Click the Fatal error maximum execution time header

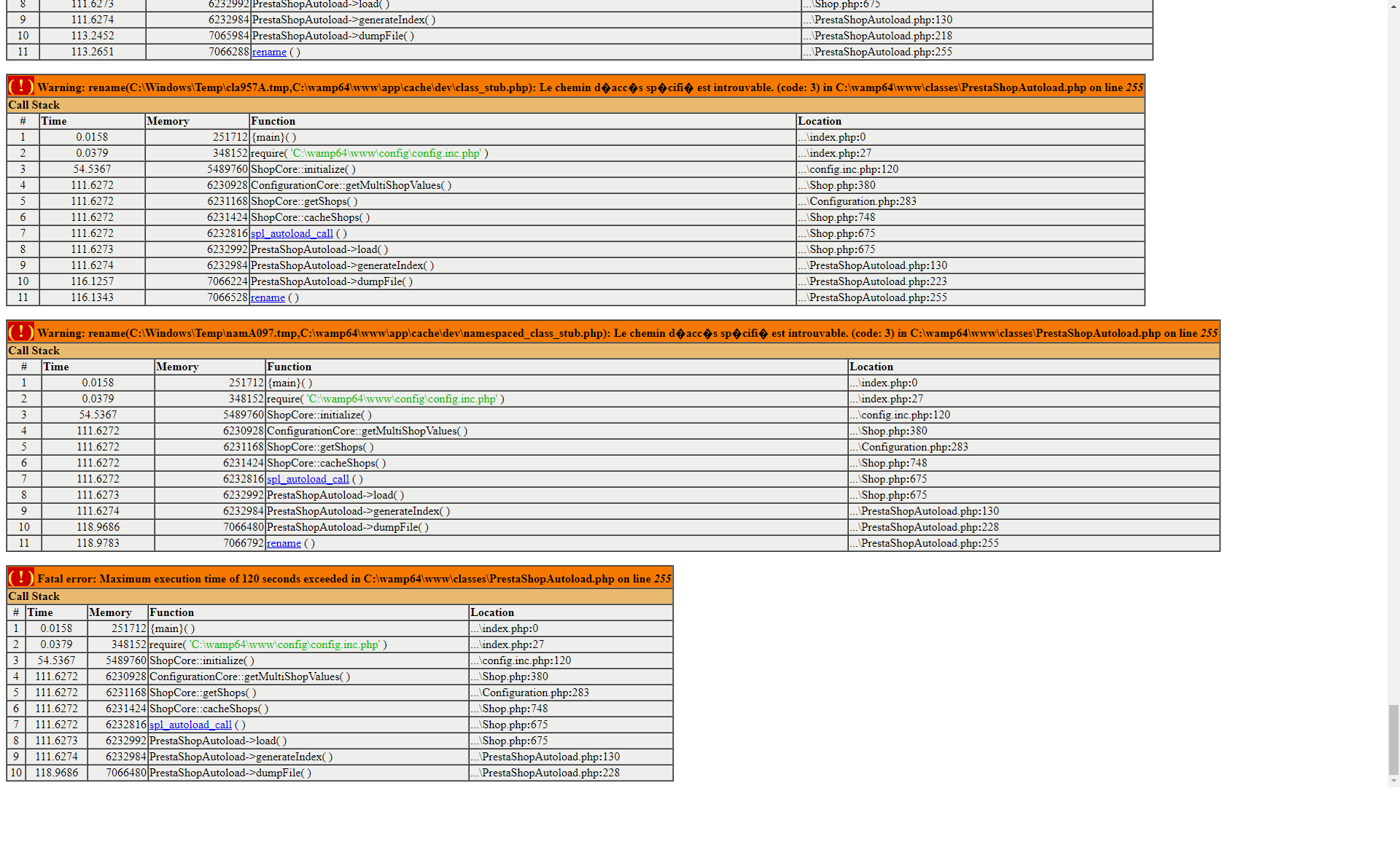(x=354, y=579)
